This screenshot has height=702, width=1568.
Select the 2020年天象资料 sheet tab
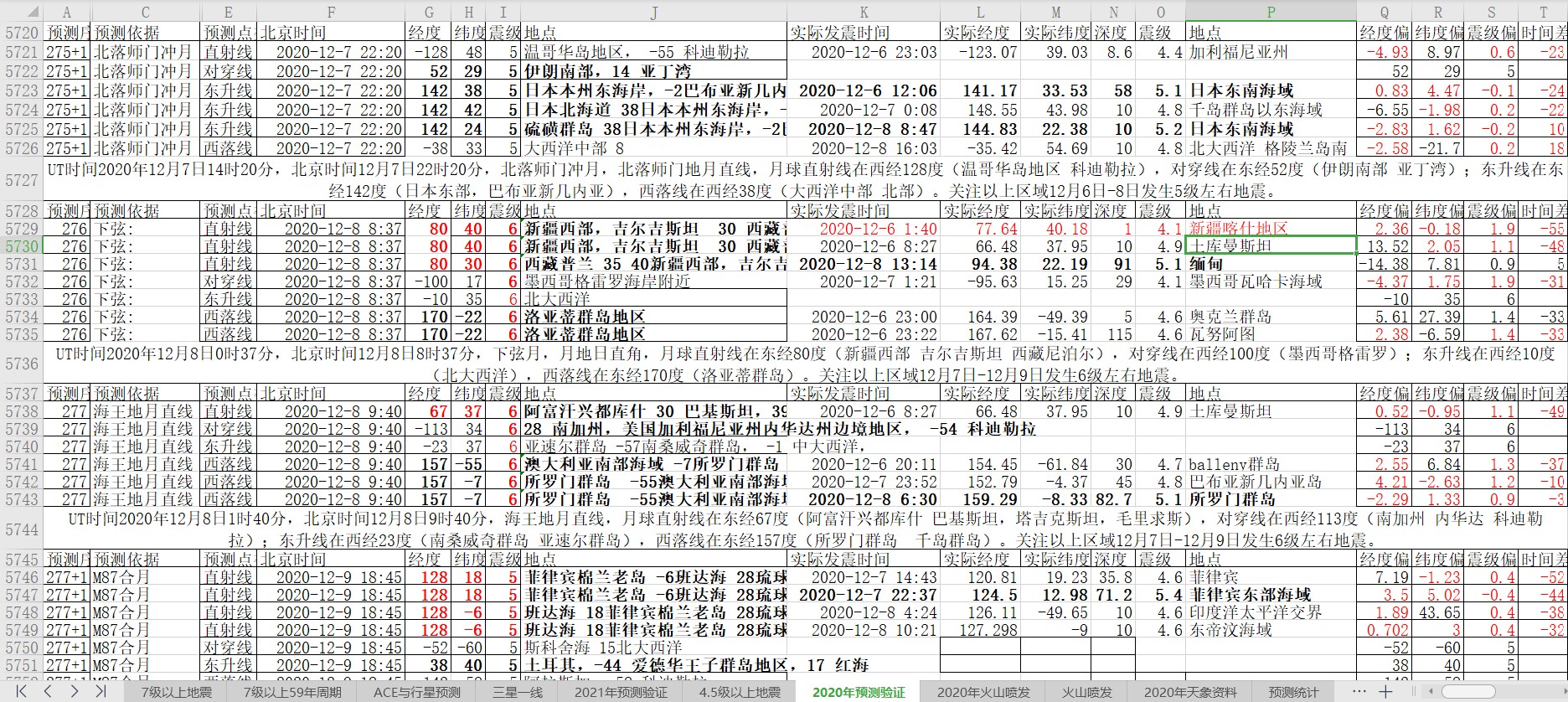click(1190, 692)
